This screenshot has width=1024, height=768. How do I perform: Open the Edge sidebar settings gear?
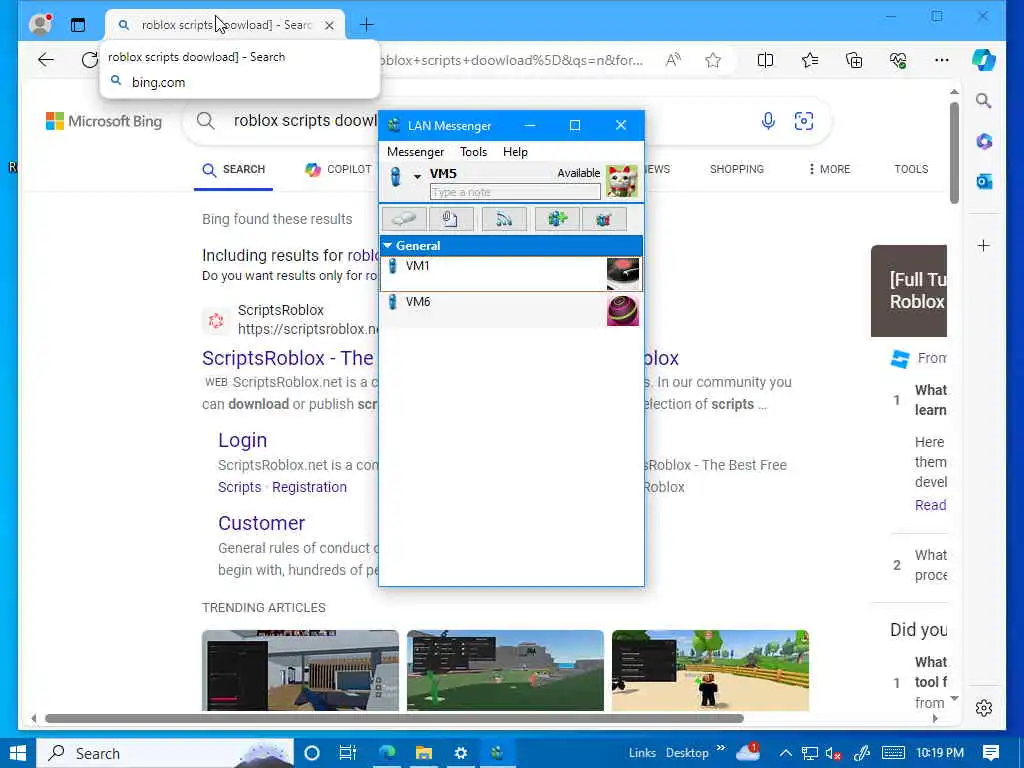(x=984, y=707)
